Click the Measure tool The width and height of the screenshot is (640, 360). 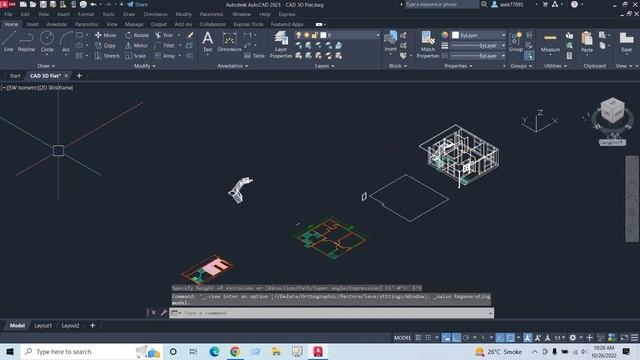click(550, 42)
